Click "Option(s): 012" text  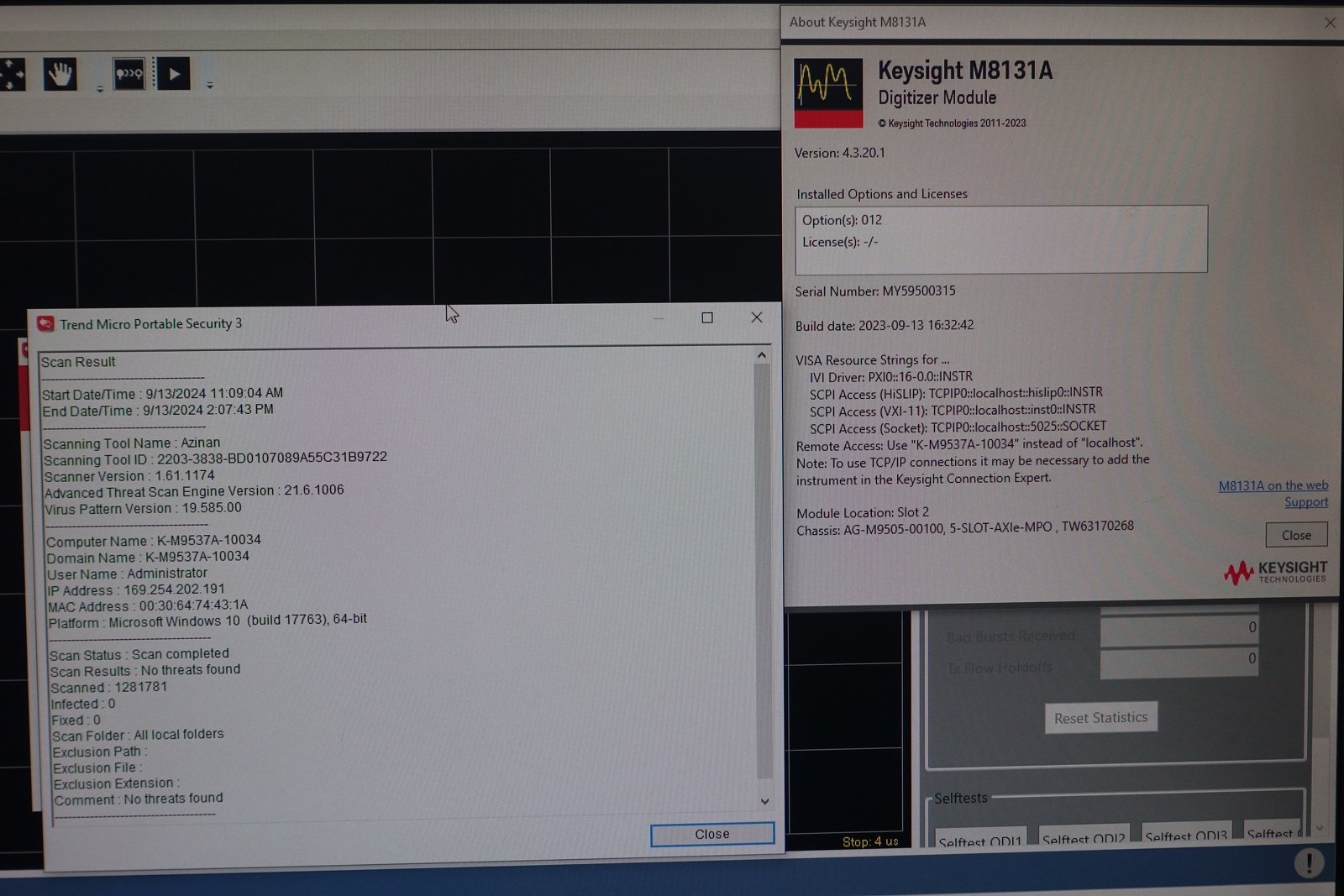(842, 220)
